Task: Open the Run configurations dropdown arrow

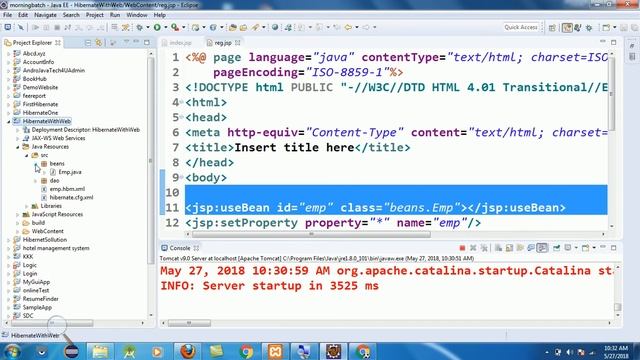Action: (x=165, y=27)
